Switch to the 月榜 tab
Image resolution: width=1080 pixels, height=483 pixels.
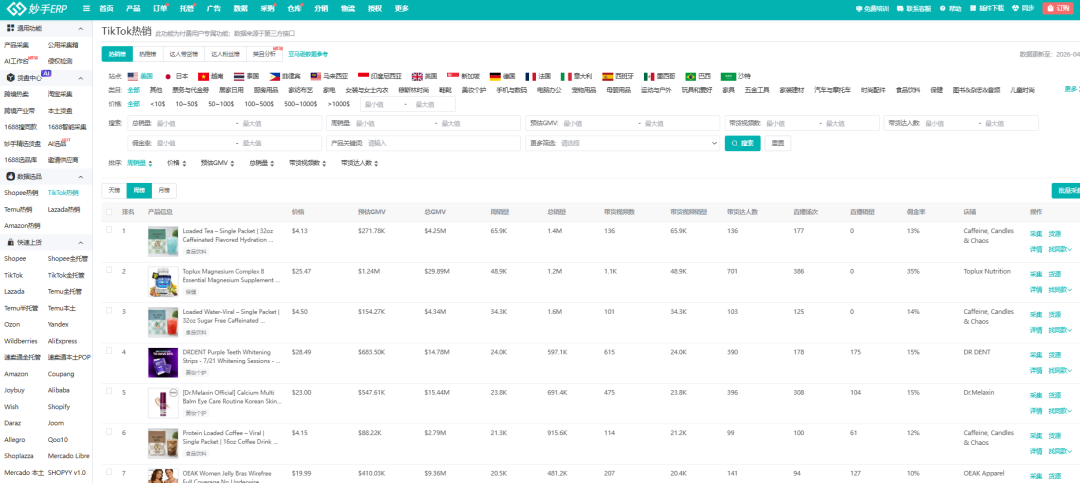(163, 189)
